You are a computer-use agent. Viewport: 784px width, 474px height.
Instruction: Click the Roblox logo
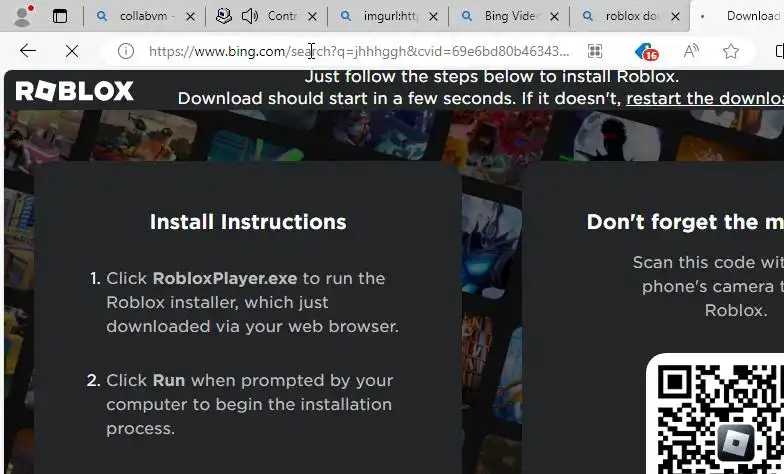coord(74,91)
